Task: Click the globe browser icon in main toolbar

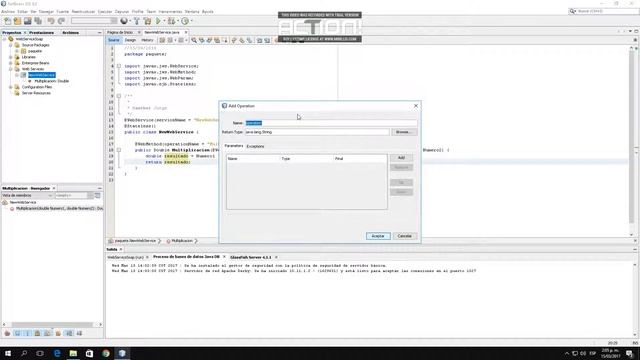Action: [124, 21]
